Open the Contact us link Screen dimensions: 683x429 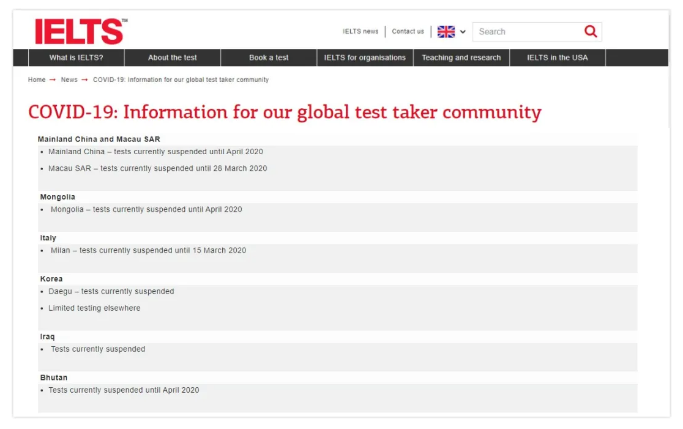[408, 31]
